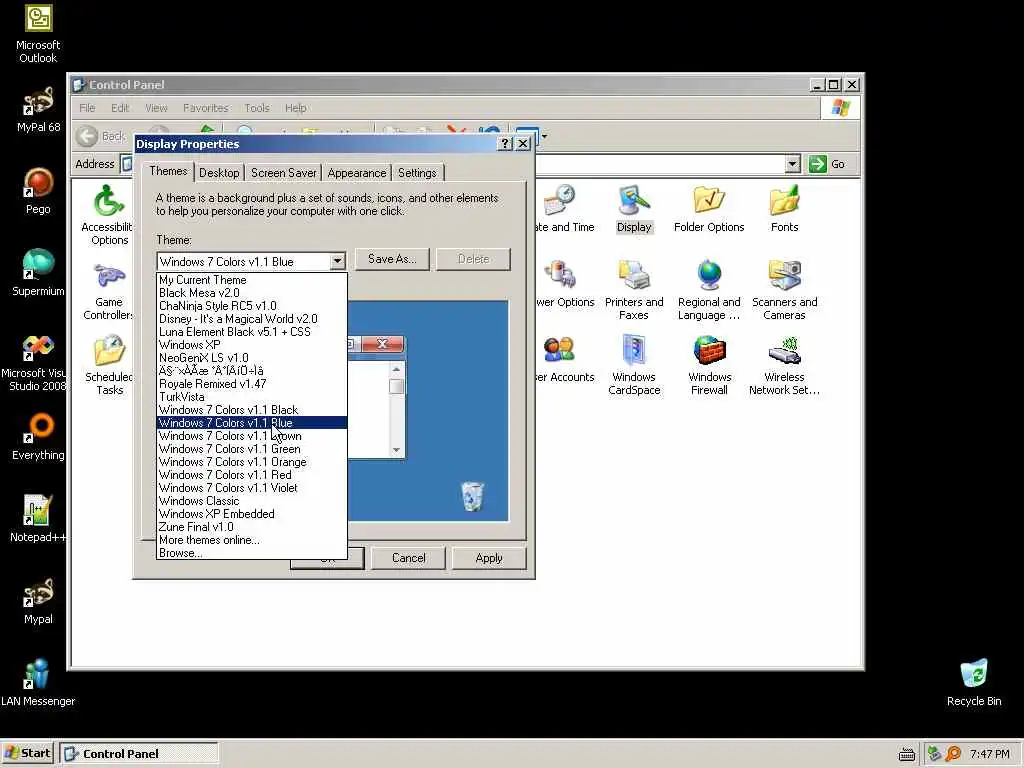Click the Save As button
The width and height of the screenshot is (1024, 768).
(x=392, y=259)
